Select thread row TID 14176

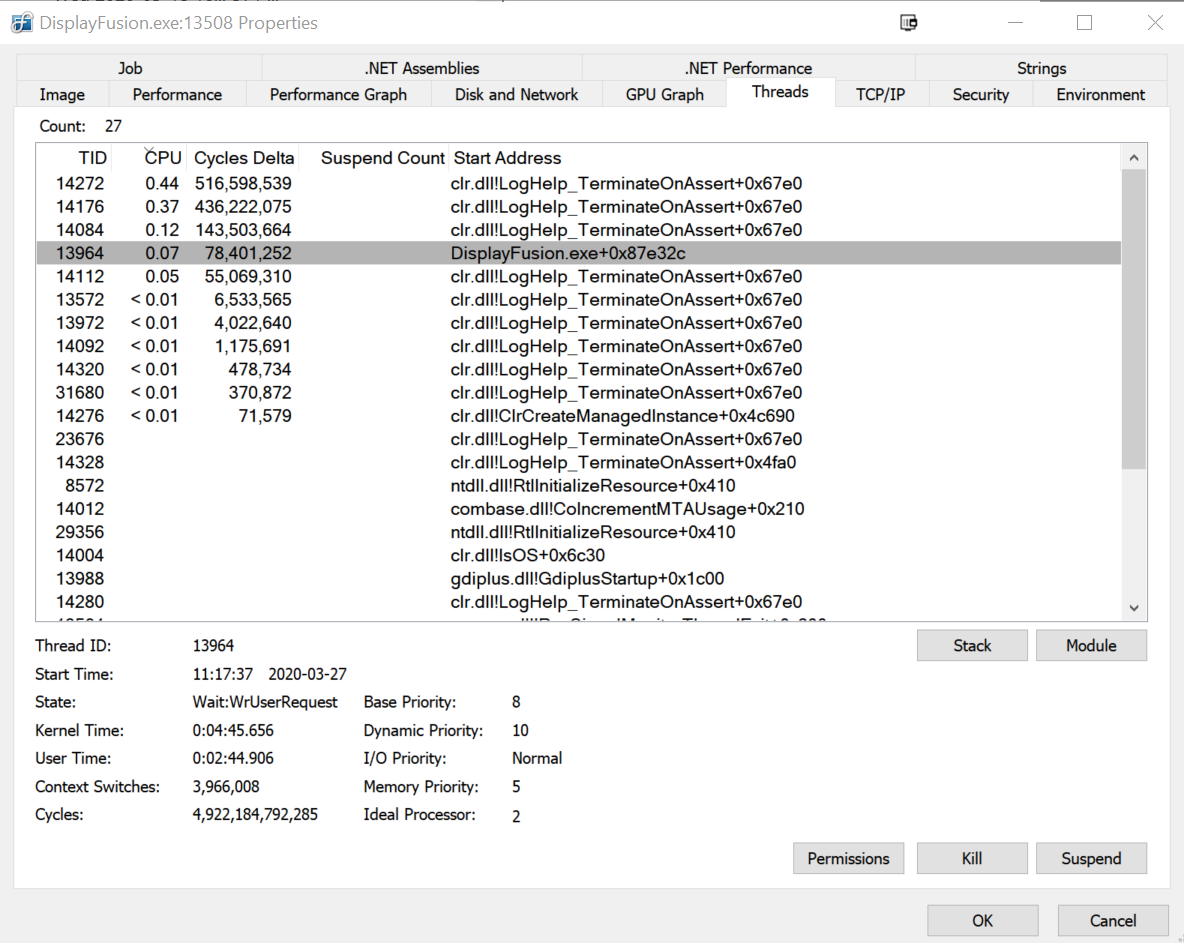click(x=578, y=207)
